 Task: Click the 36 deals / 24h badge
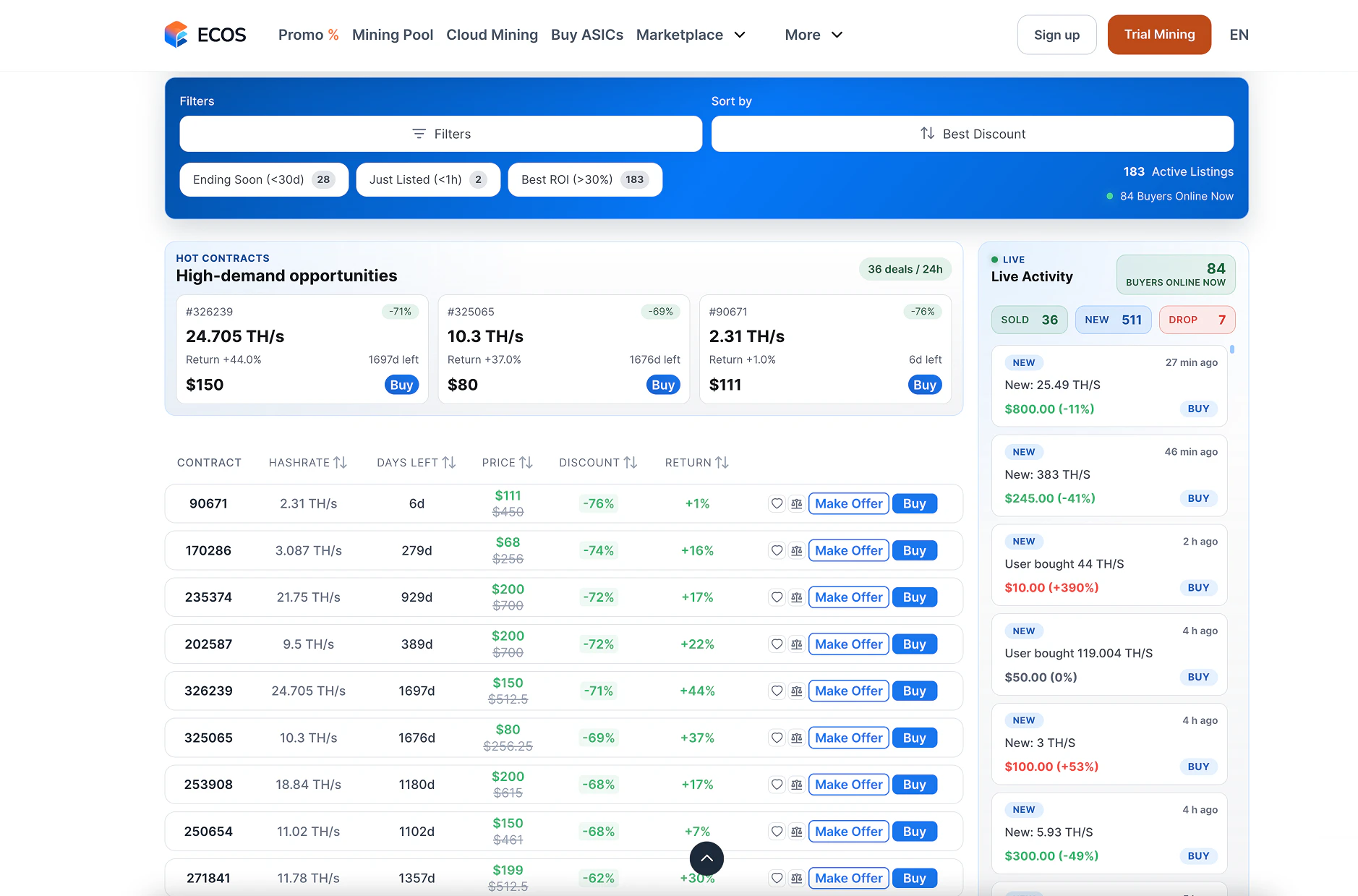coord(905,269)
